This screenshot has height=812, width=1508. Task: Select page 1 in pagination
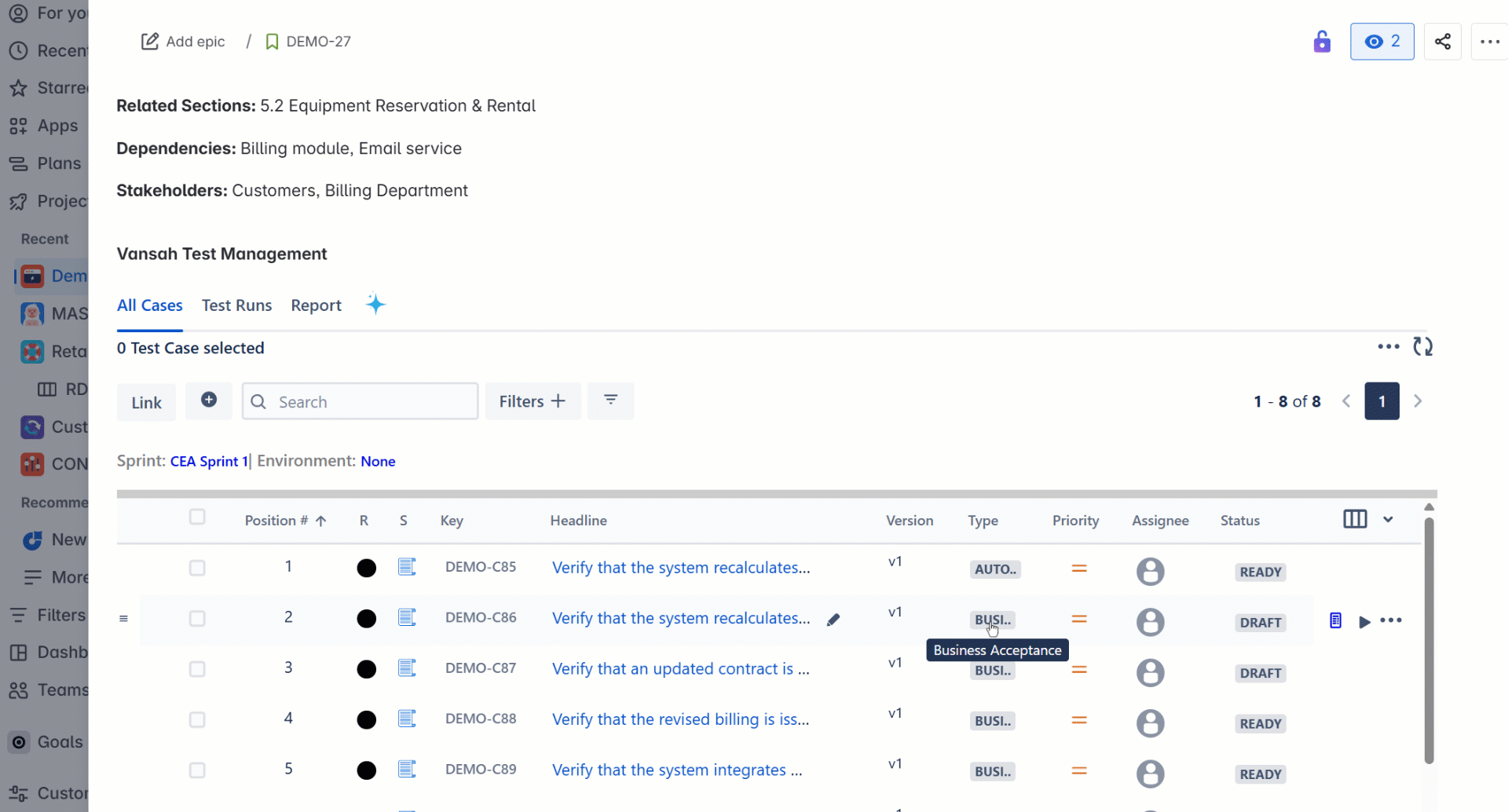pyautogui.click(x=1382, y=401)
